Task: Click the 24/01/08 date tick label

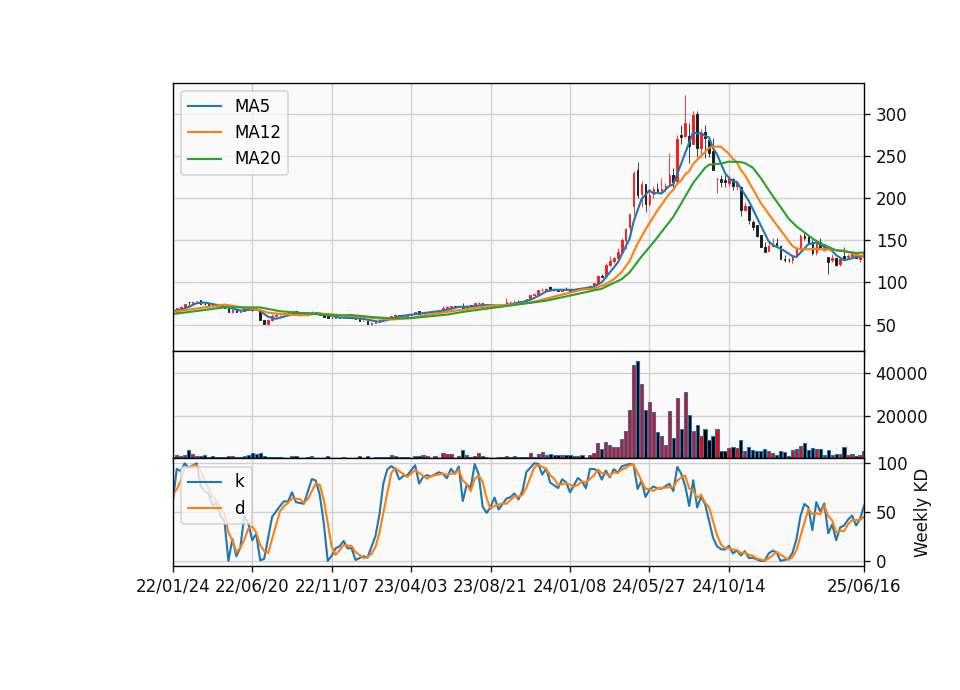Action: pyautogui.click(x=569, y=586)
